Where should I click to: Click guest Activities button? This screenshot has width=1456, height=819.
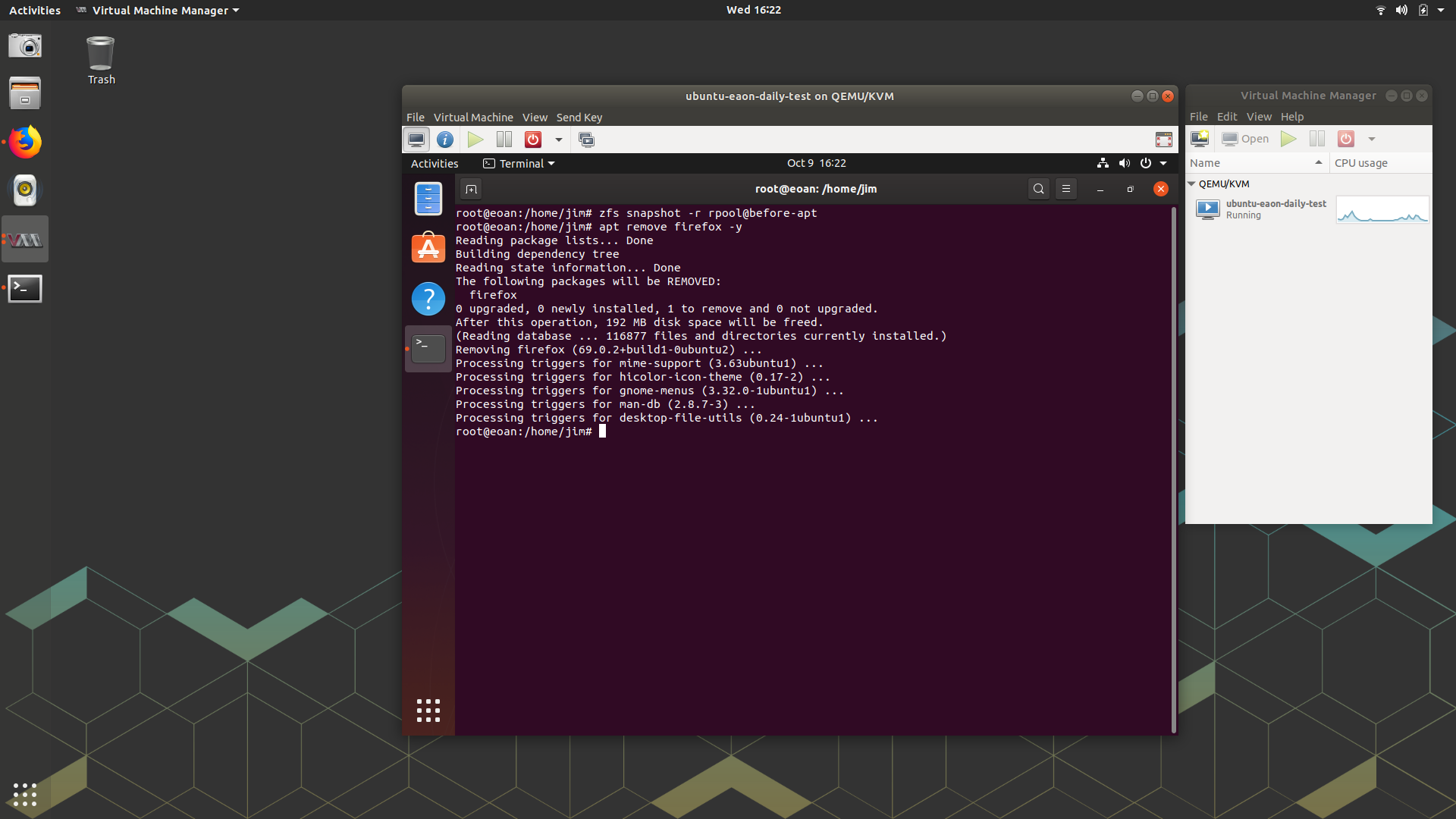(x=435, y=164)
